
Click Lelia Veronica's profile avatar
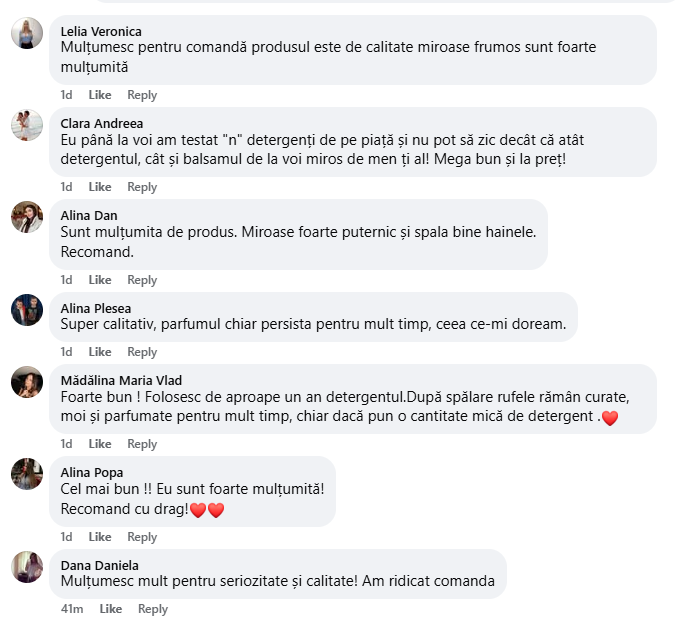[x=27, y=33]
